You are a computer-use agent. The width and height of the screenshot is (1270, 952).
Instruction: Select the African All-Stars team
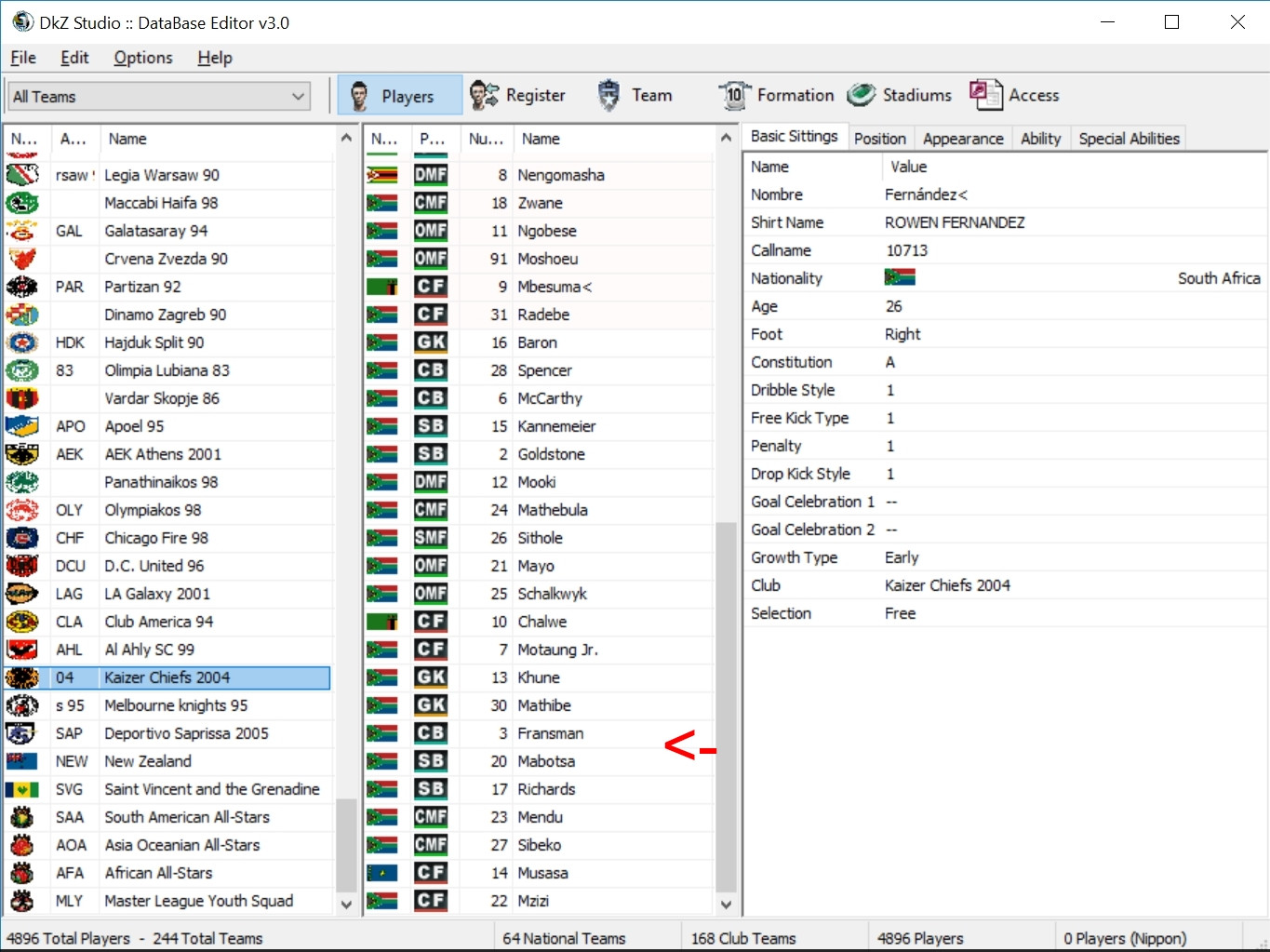click(167, 873)
